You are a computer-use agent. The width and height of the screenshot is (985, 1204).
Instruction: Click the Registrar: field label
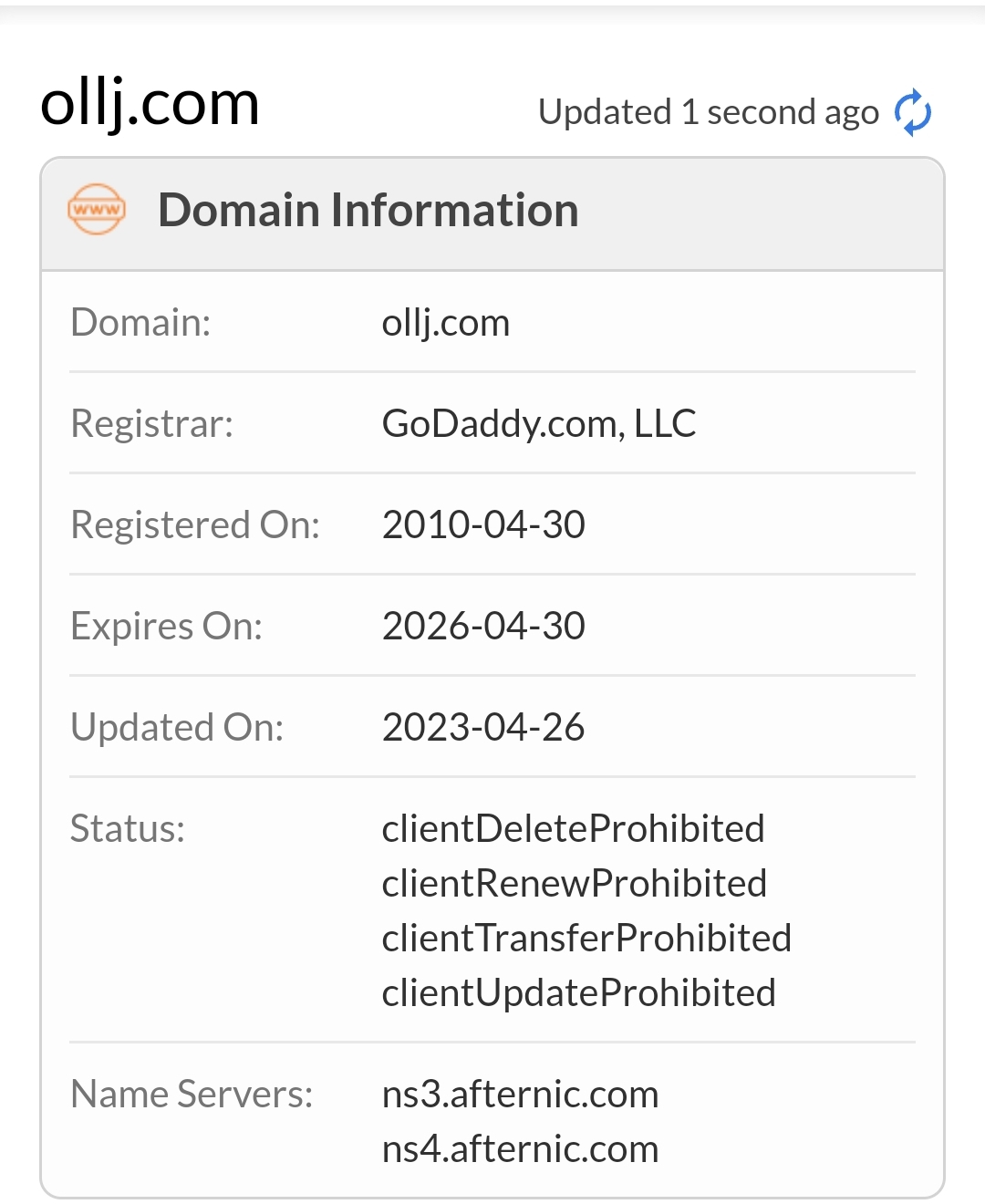point(152,424)
